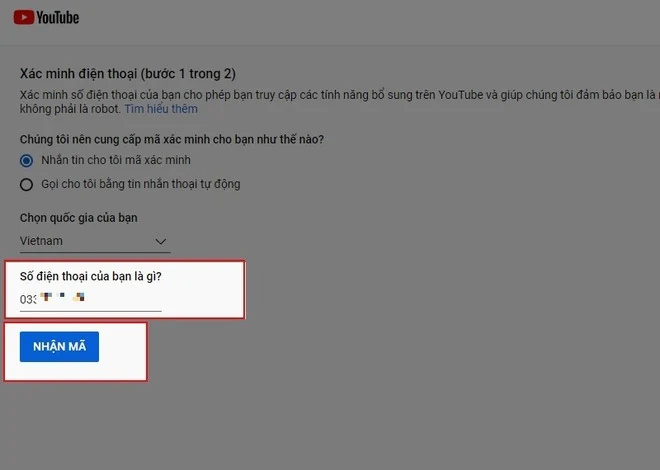The height and width of the screenshot is (470, 660).
Task: Open the Vietnam country dropdown
Action: [x=95, y=241]
